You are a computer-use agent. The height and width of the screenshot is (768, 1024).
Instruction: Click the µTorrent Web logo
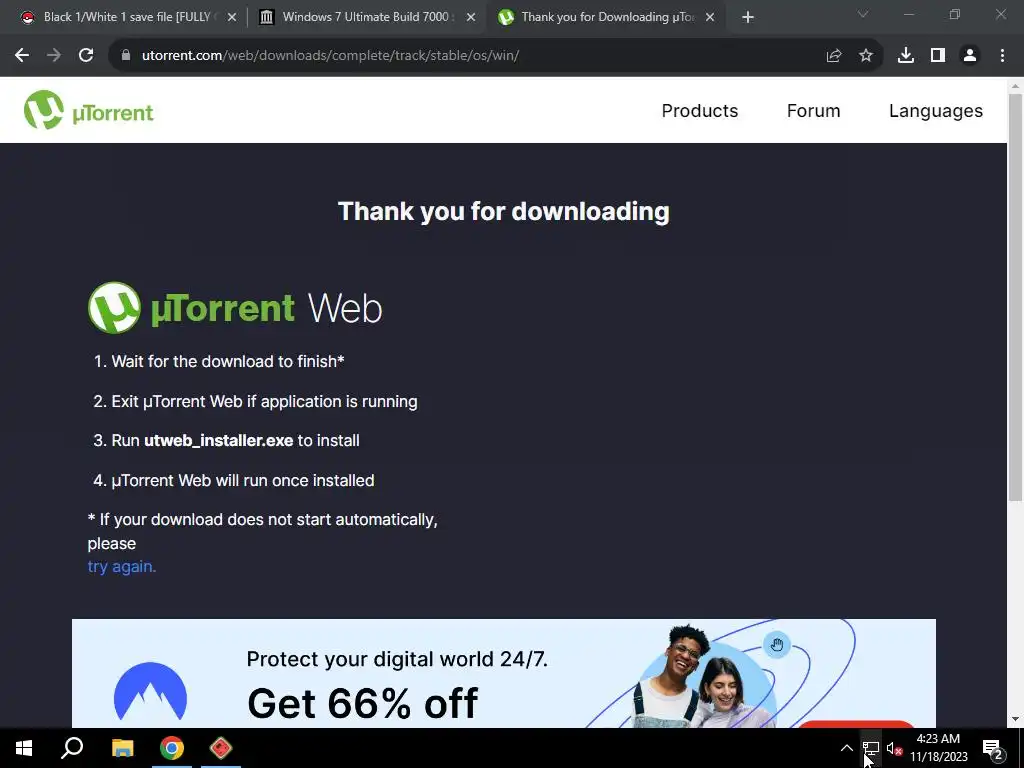click(234, 308)
